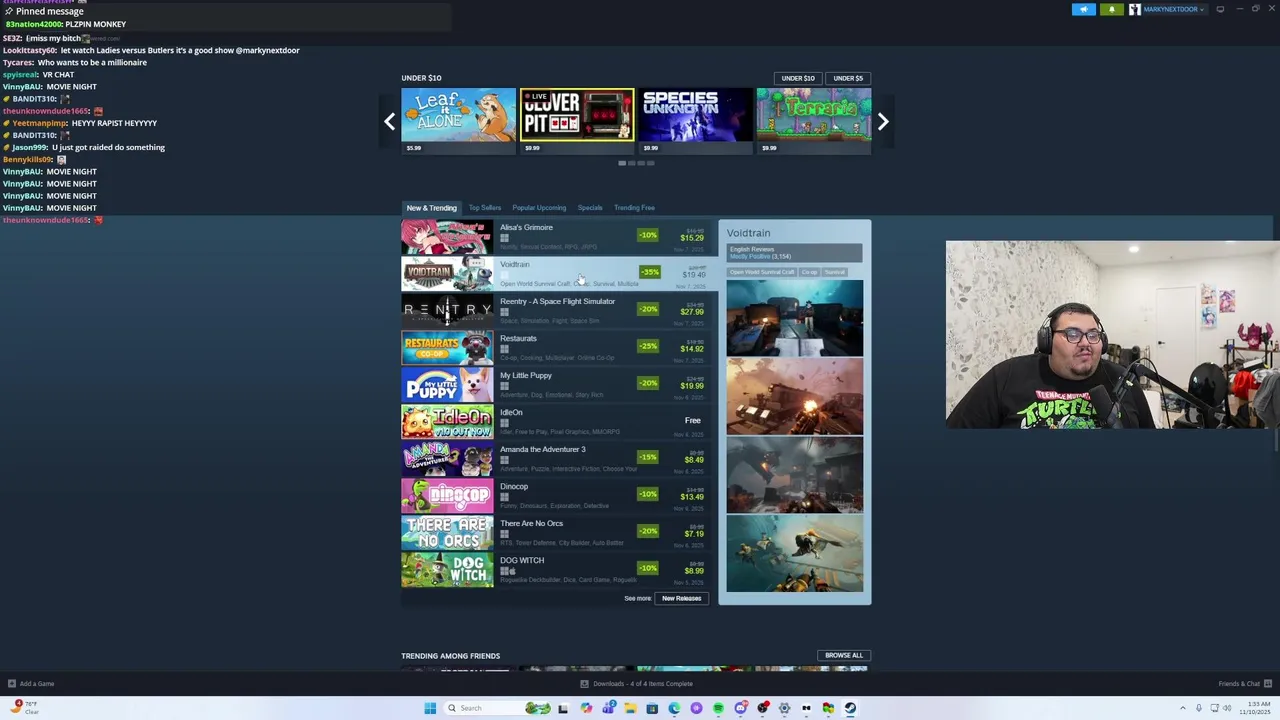Open Spotify from taskbar
This screenshot has width=1280, height=720.
point(718,708)
